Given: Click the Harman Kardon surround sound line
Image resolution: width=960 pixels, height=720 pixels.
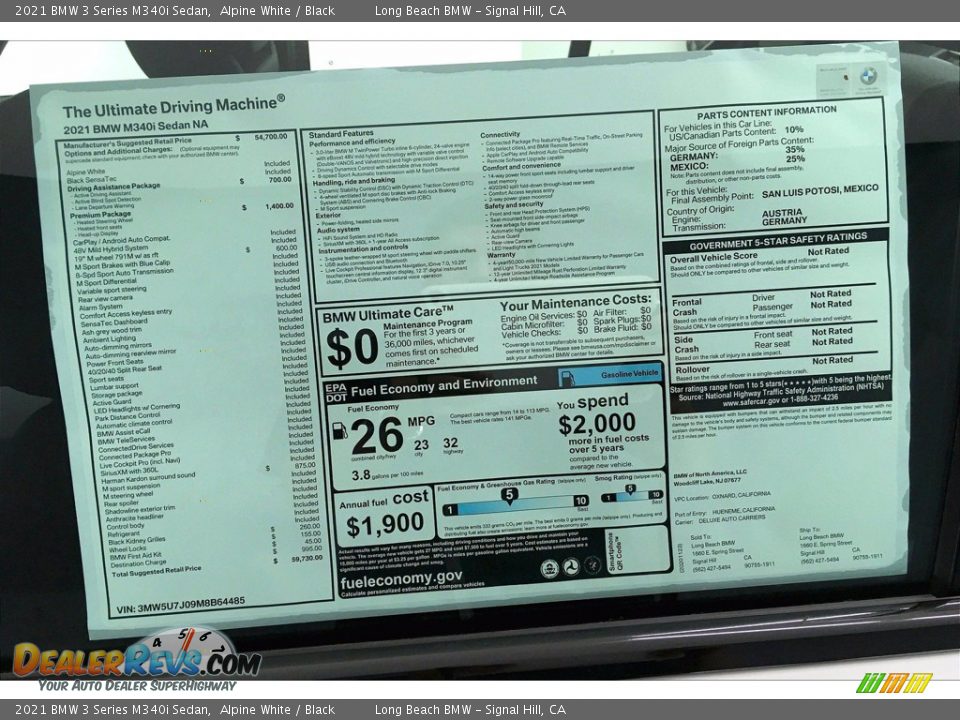Looking at the screenshot, I should [x=148, y=478].
